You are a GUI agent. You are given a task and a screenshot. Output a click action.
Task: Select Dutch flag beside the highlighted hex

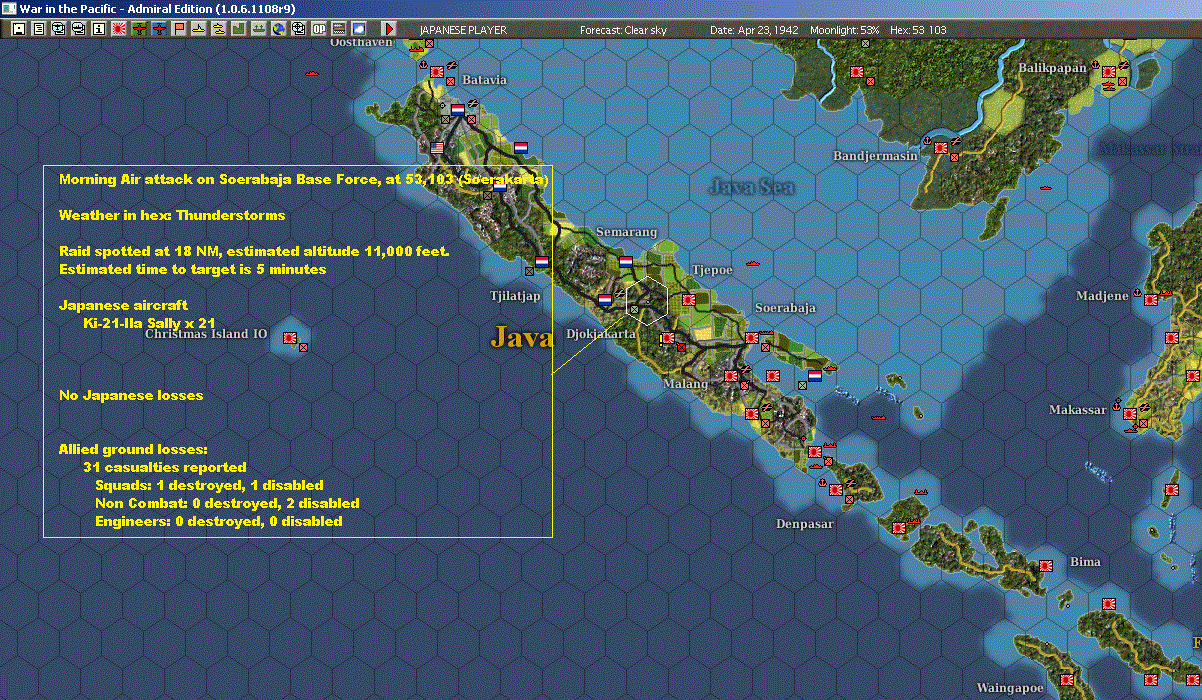coord(605,300)
